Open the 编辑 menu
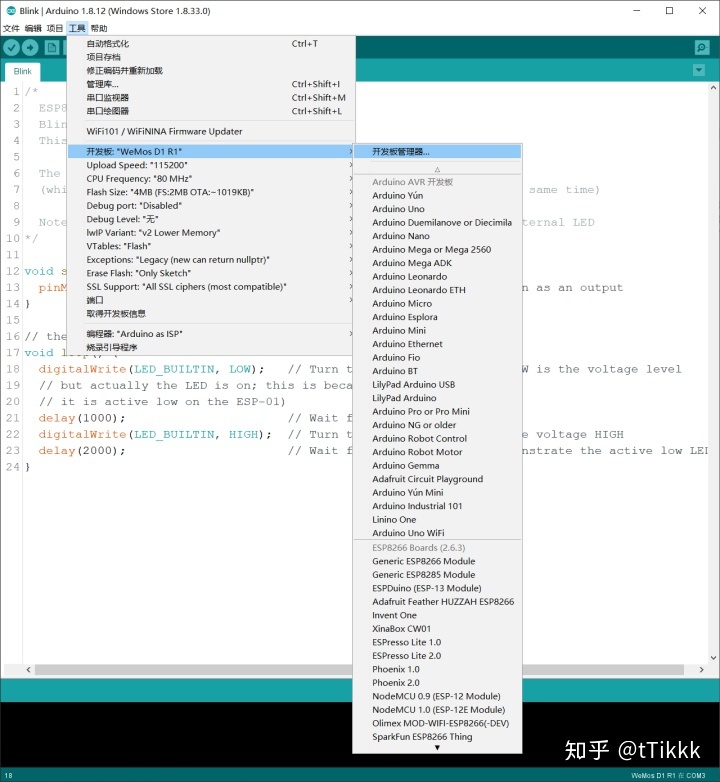The width and height of the screenshot is (720, 782). (x=33, y=28)
